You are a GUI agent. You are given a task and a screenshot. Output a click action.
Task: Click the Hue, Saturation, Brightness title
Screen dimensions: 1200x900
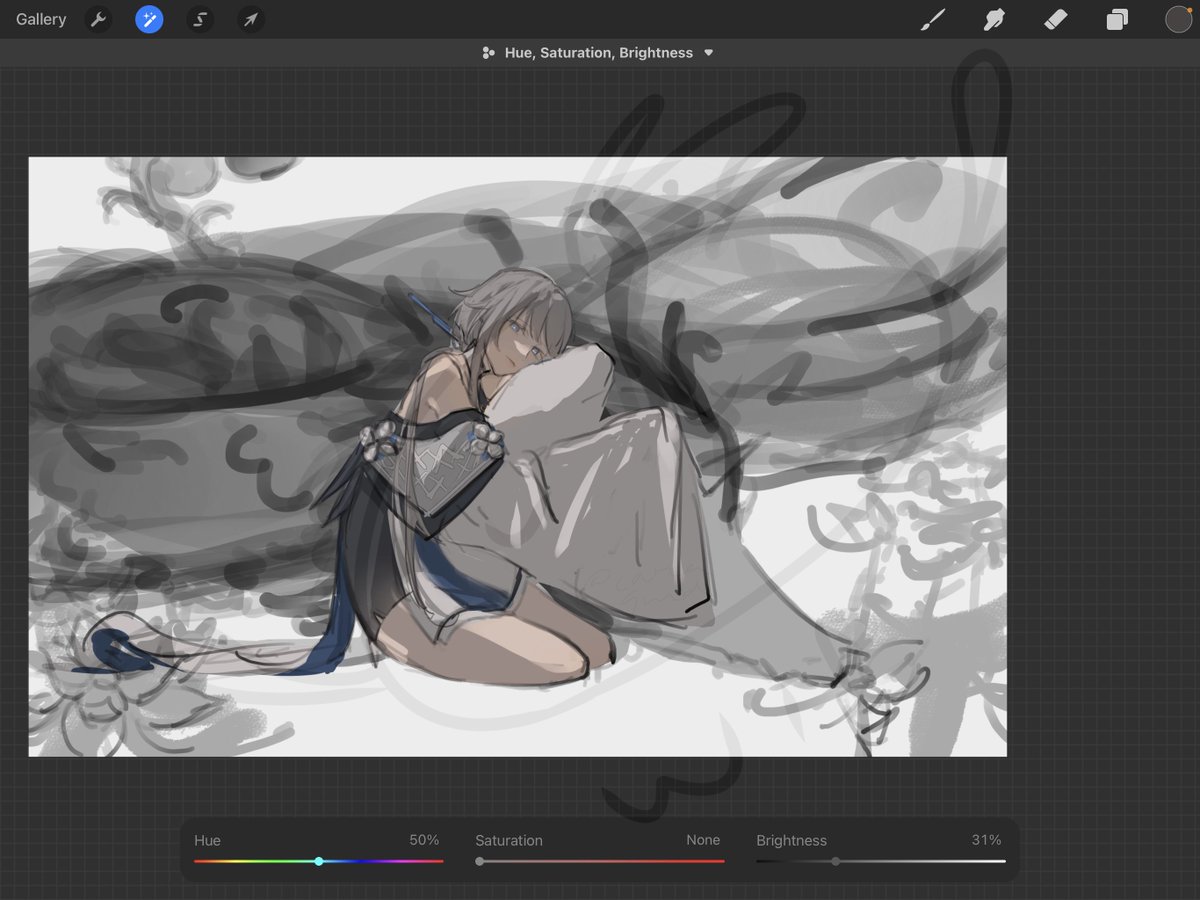tap(598, 53)
